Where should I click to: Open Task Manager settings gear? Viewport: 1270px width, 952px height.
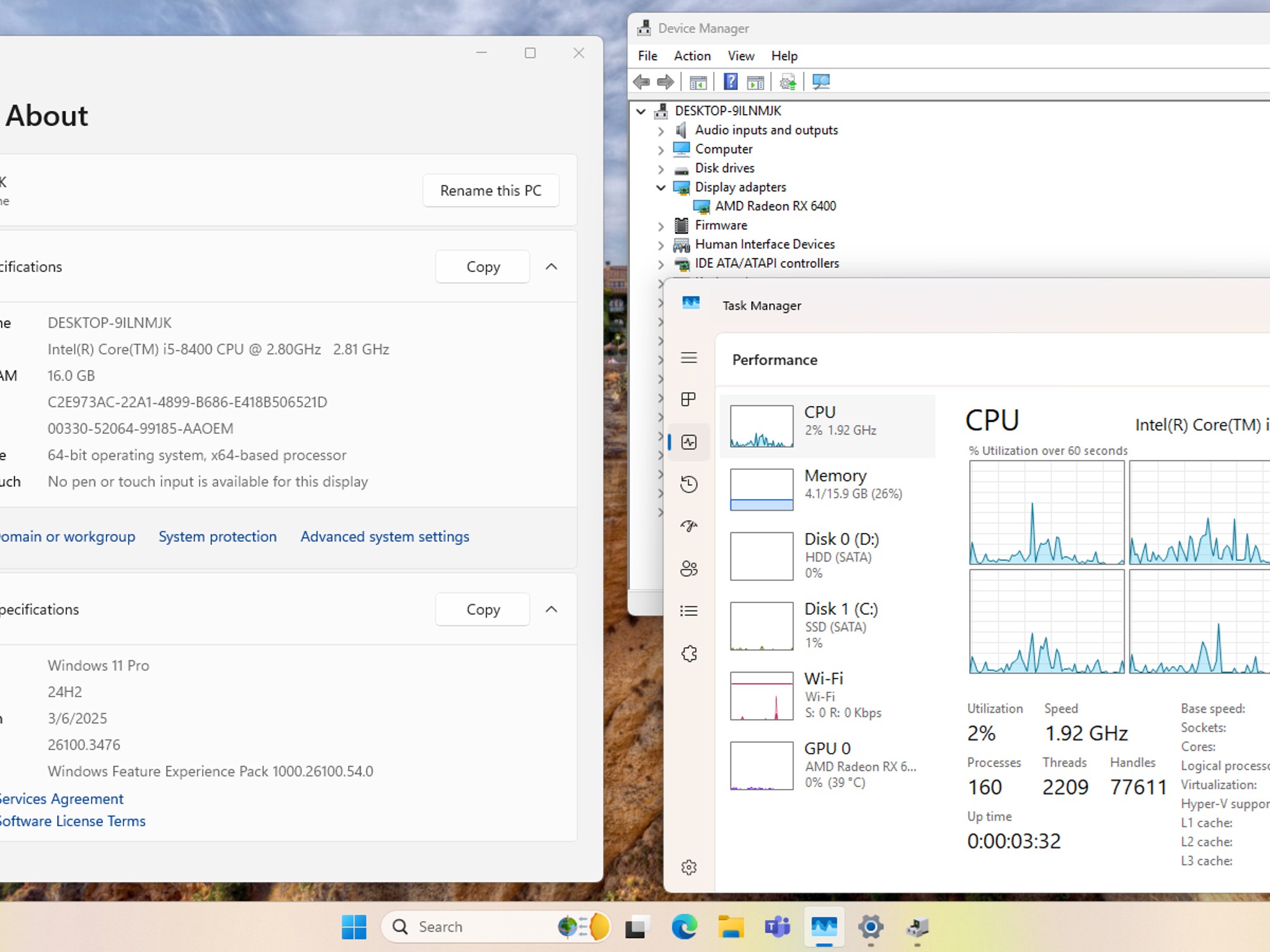pyautogui.click(x=689, y=867)
